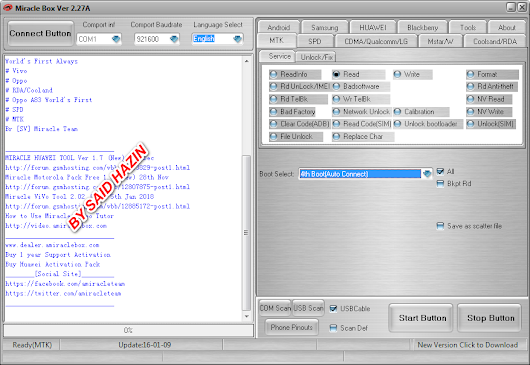Open the Boot Select dropdown arrow

pyautogui.click(x=427, y=174)
